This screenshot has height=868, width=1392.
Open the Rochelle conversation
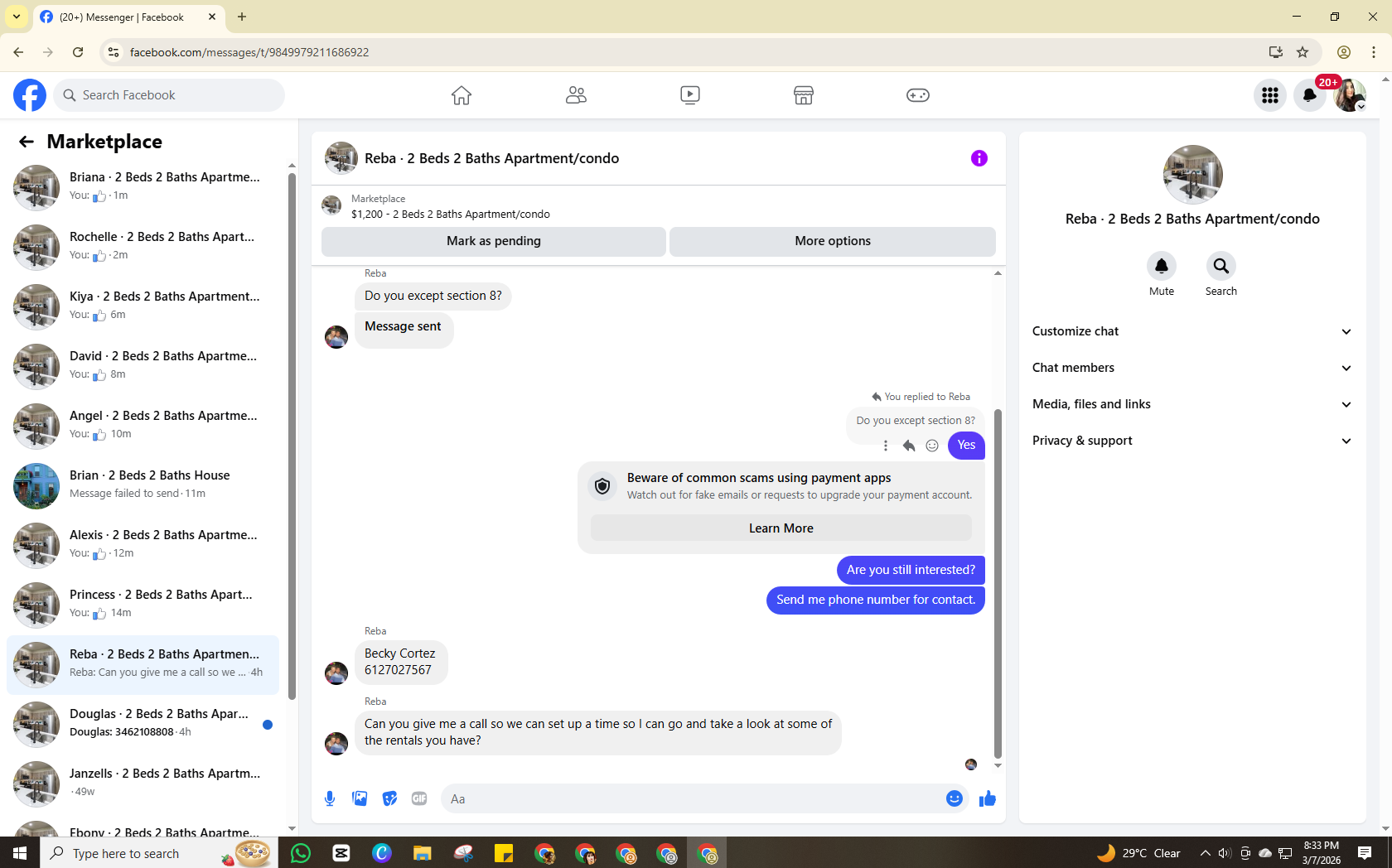pos(143,246)
